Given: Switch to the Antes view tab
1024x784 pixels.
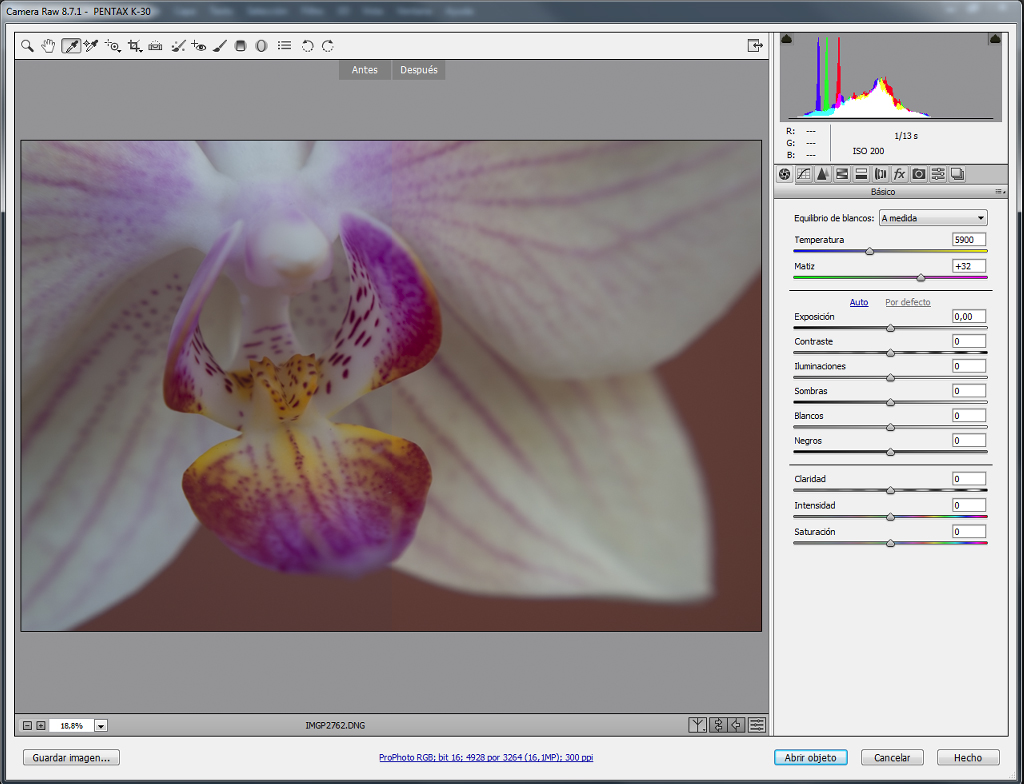Looking at the screenshot, I should [x=364, y=70].
